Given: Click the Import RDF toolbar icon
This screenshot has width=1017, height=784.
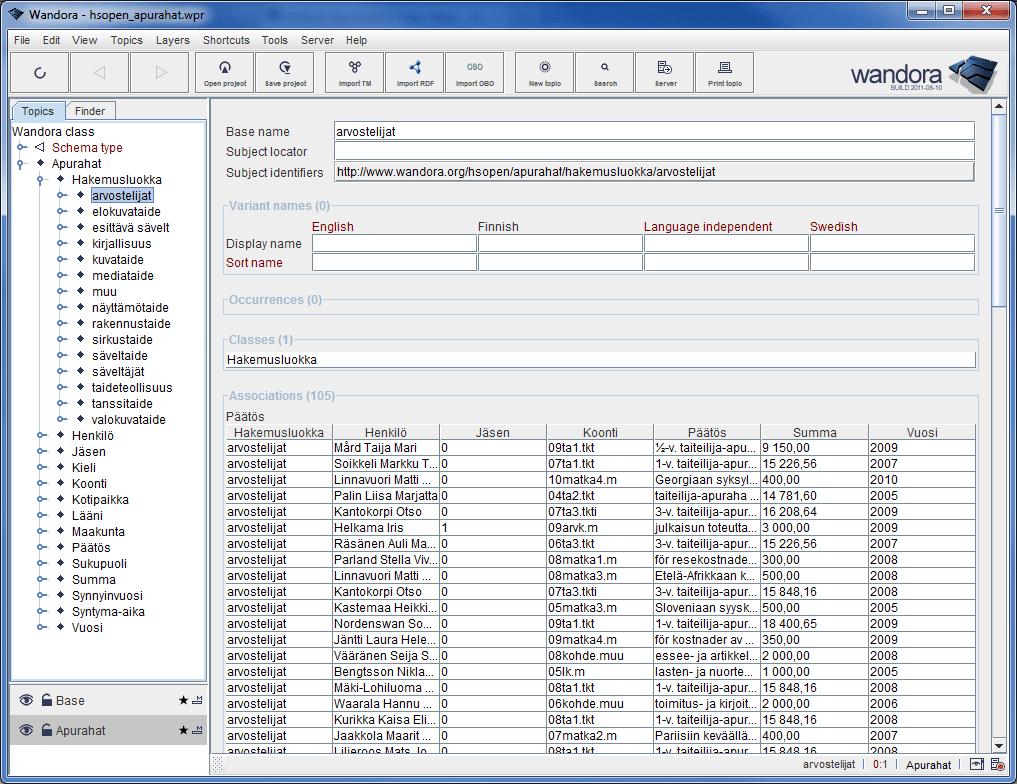Looking at the screenshot, I should click(x=414, y=73).
